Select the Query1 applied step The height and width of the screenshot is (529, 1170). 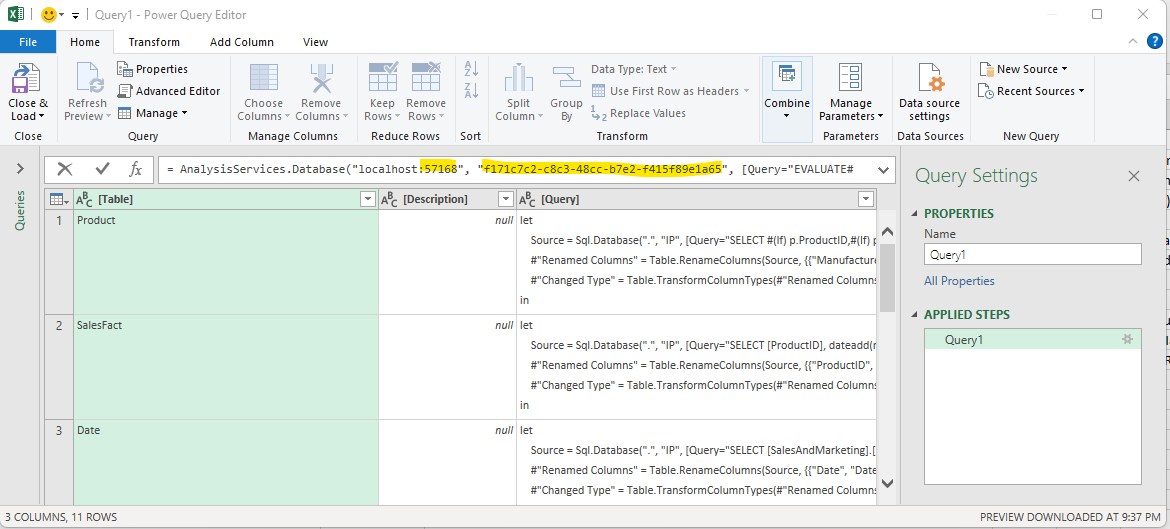(x=1033, y=339)
